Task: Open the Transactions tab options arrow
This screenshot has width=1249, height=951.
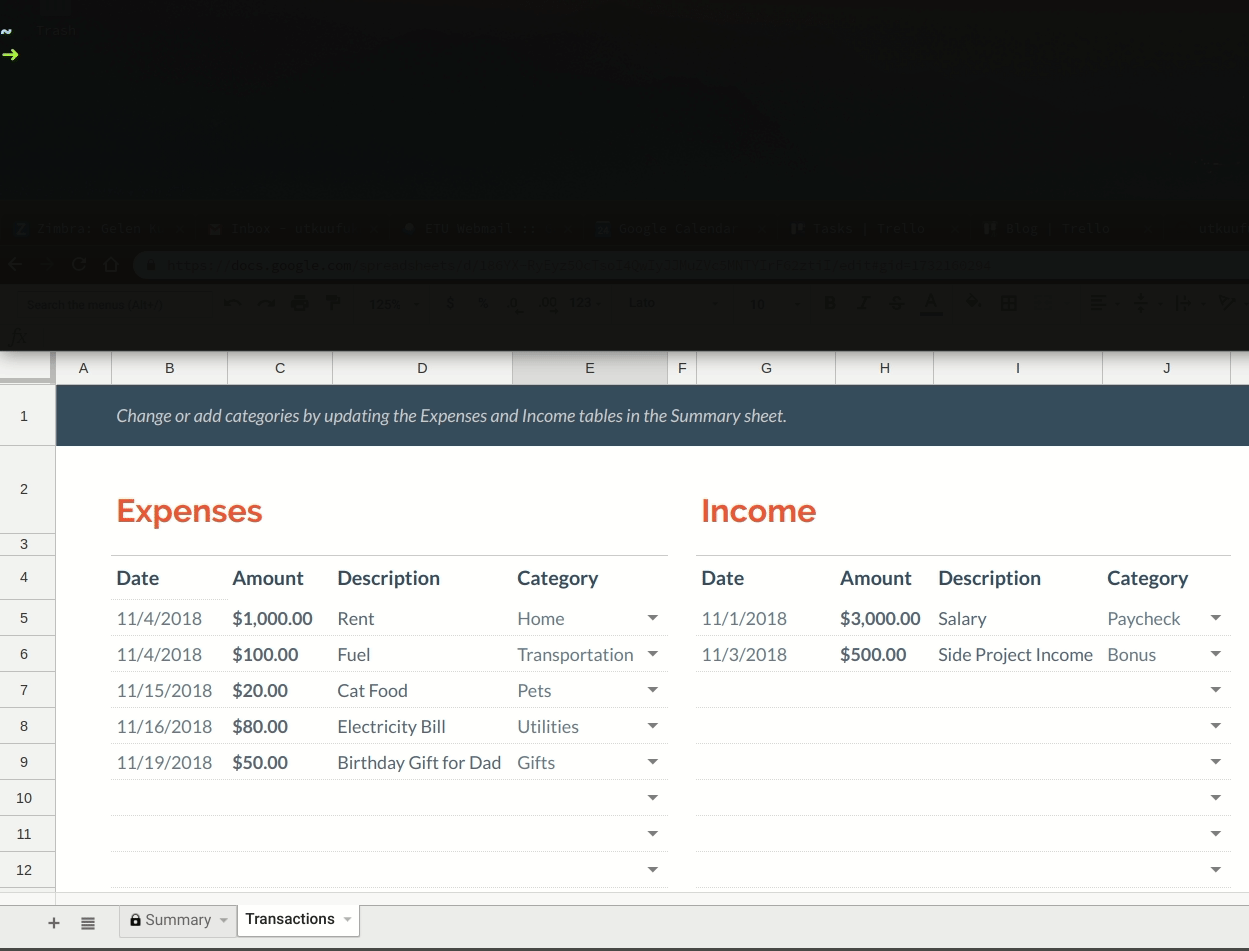Action: click(x=347, y=919)
